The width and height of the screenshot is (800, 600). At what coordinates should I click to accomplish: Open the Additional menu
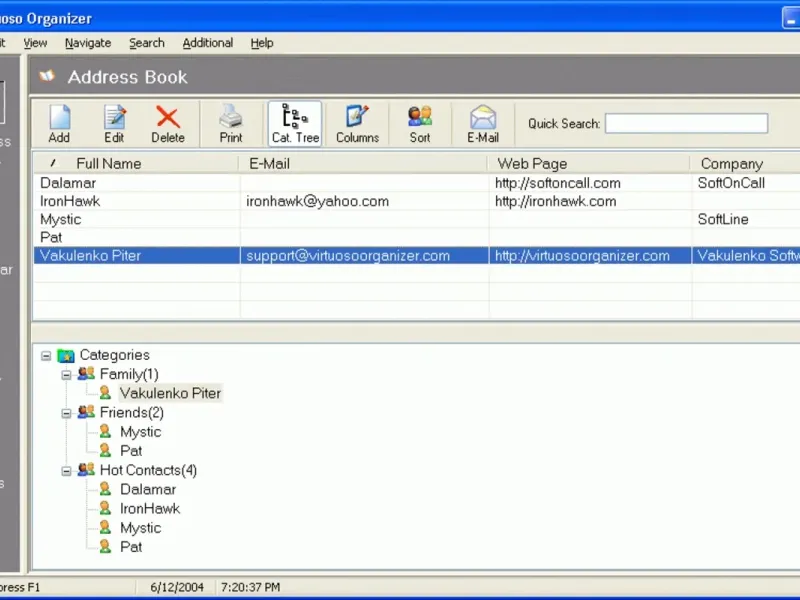point(208,43)
